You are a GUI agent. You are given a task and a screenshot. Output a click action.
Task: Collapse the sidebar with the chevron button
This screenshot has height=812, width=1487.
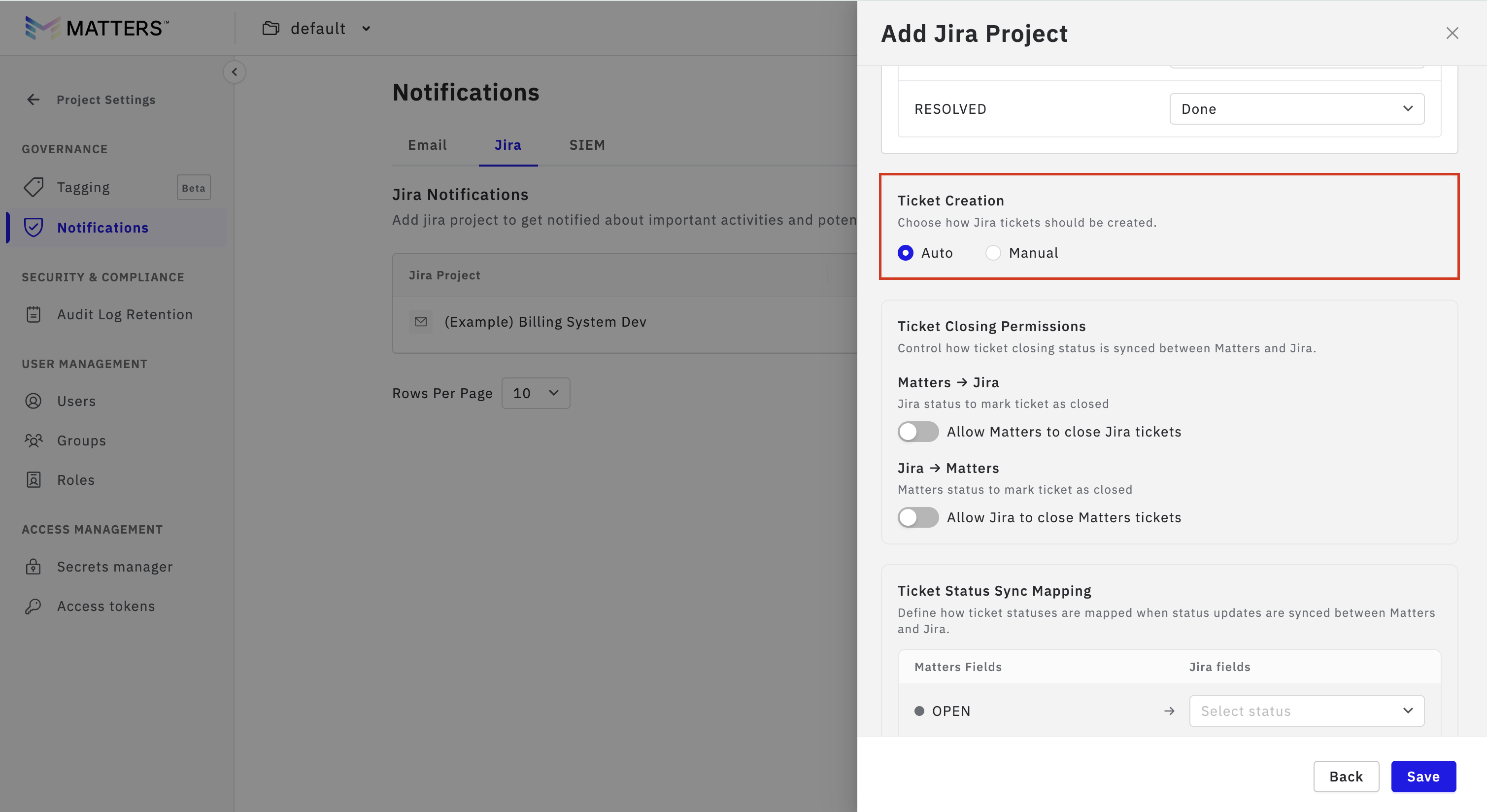(x=235, y=72)
